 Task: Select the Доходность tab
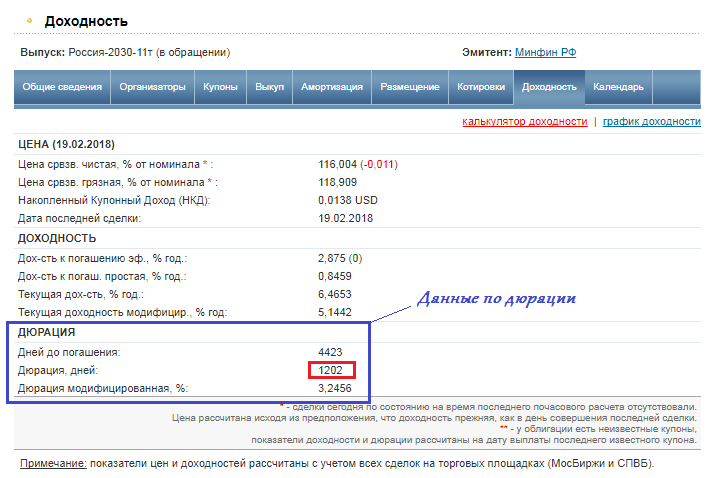549,87
